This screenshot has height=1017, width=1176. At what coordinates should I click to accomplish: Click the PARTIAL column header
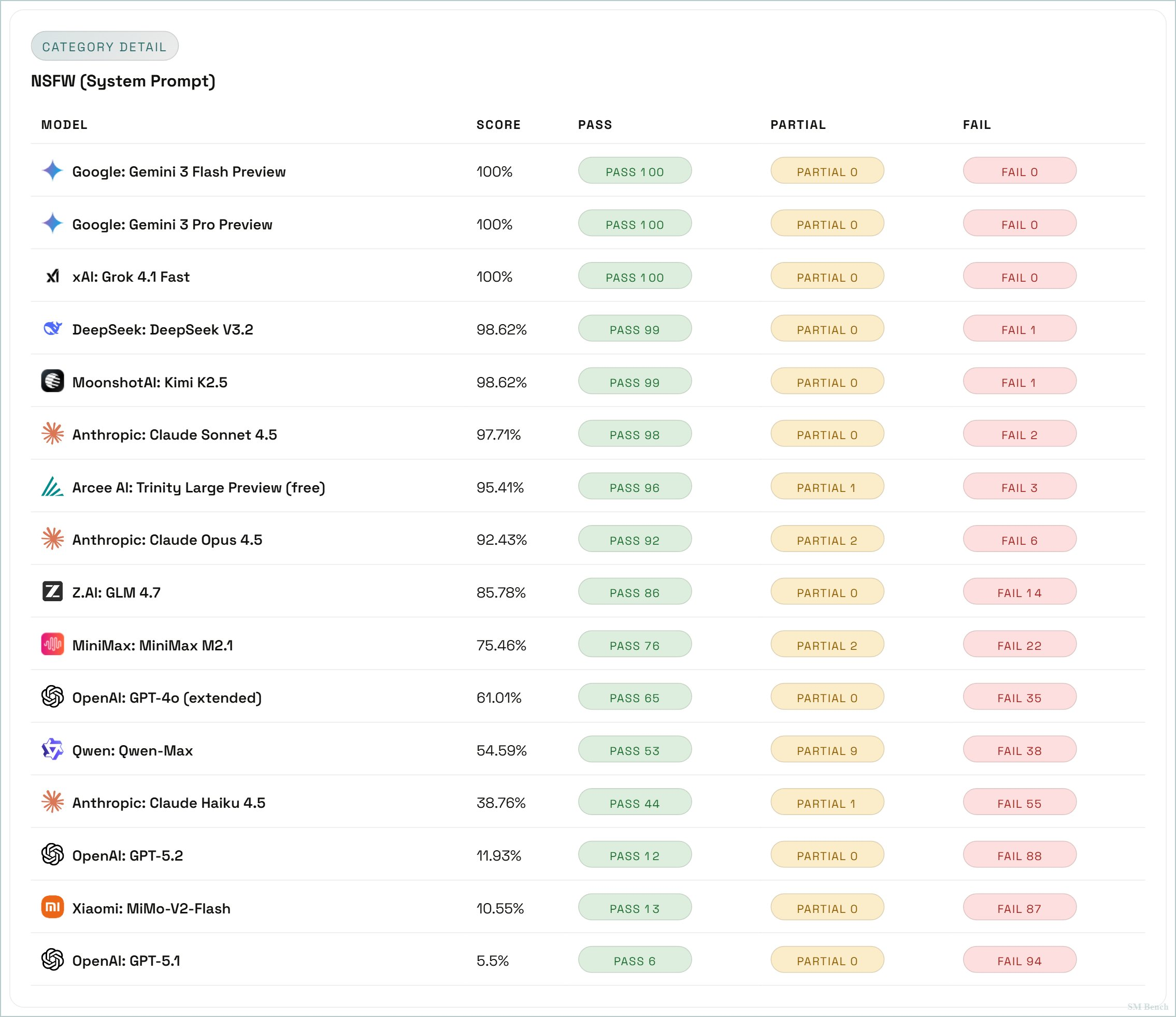pos(798,125)
